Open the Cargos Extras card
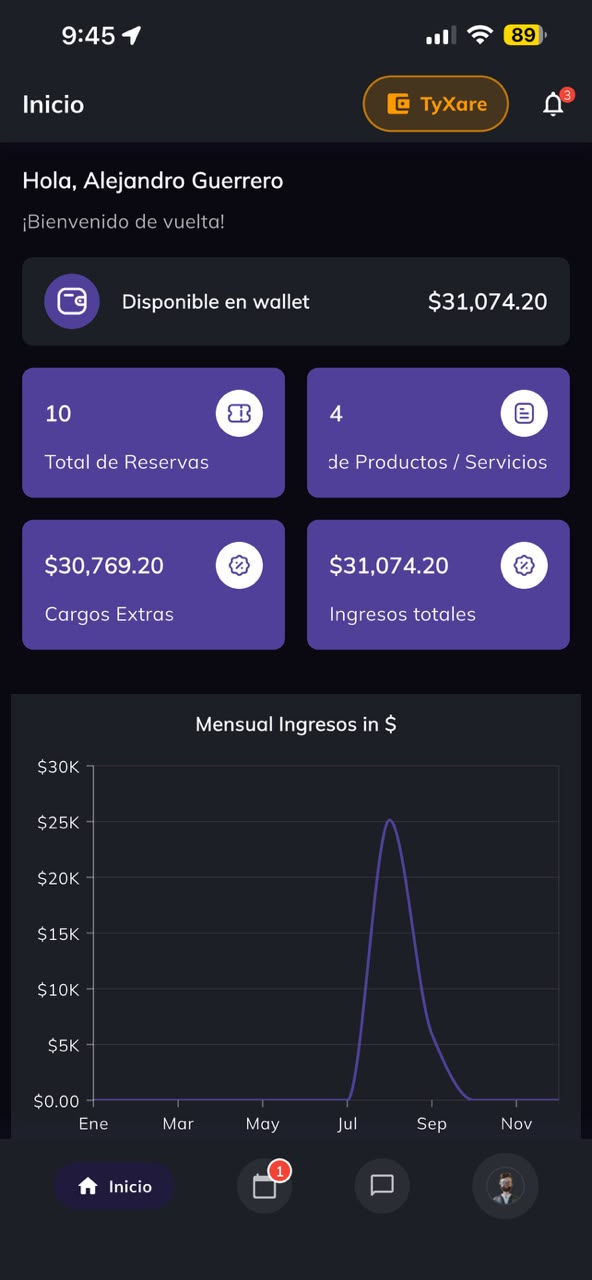Viewport: 592px width, 1280px height. (153, 585)
